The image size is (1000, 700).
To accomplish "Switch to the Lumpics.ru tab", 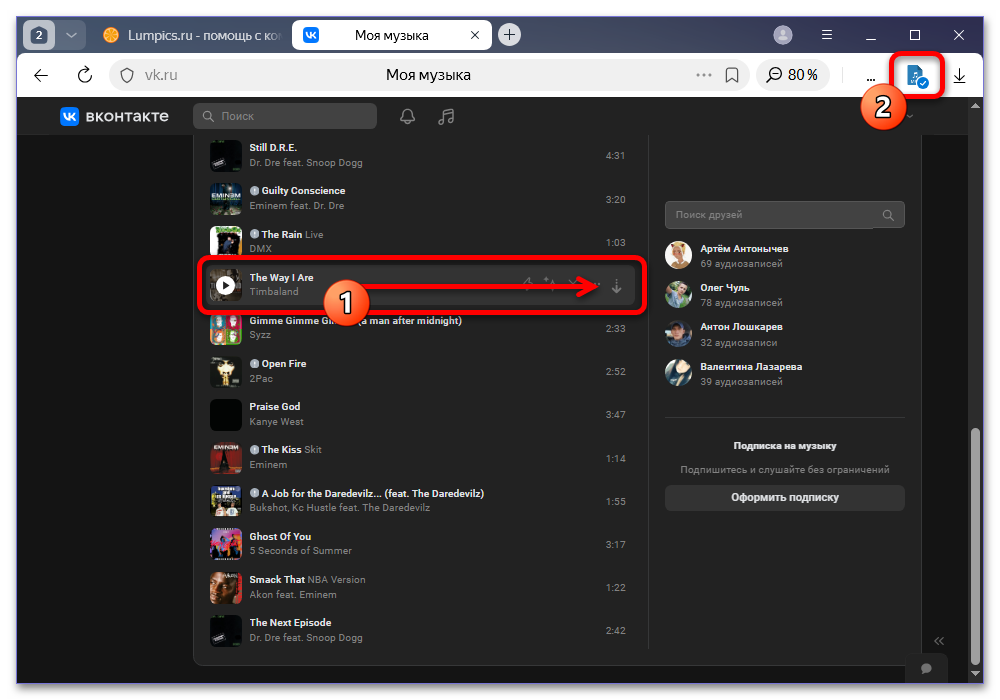I will coord(191,35).
